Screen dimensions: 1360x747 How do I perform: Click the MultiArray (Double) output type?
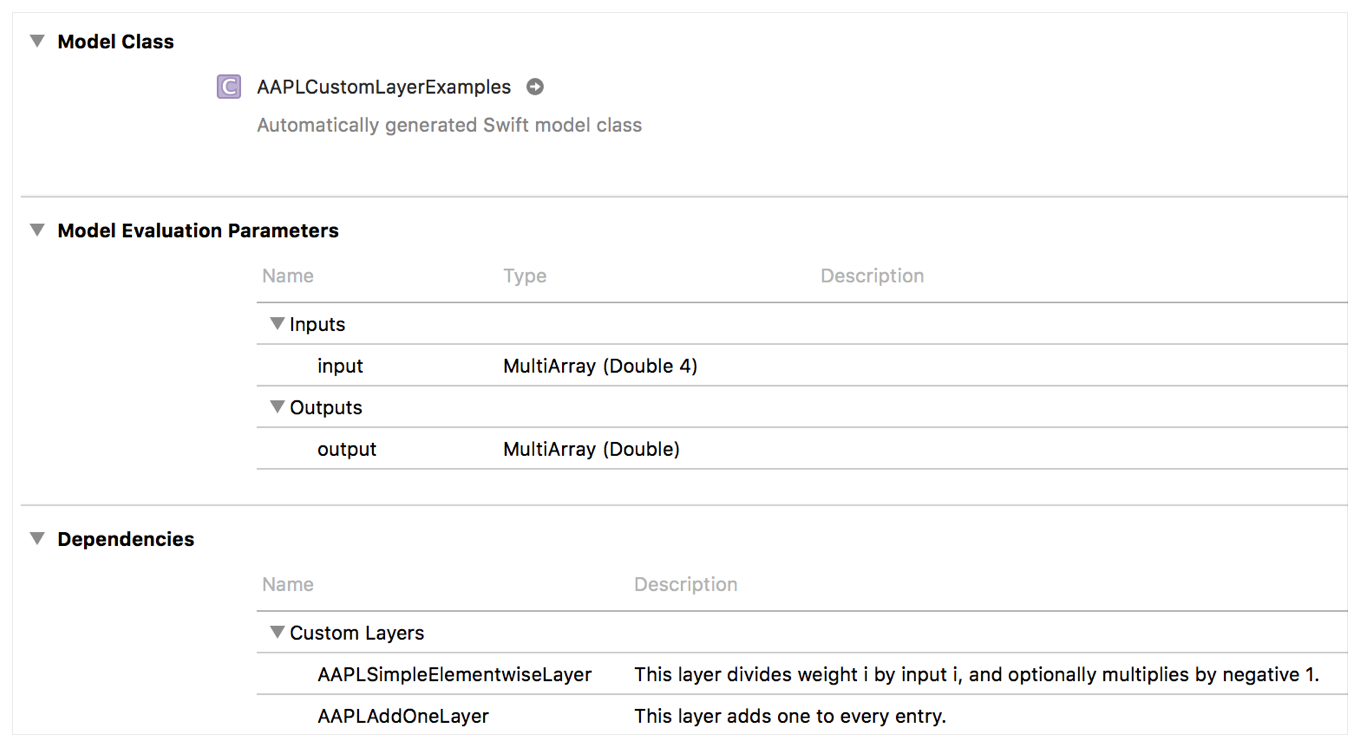pyautogui.click(x=591, y=449)
